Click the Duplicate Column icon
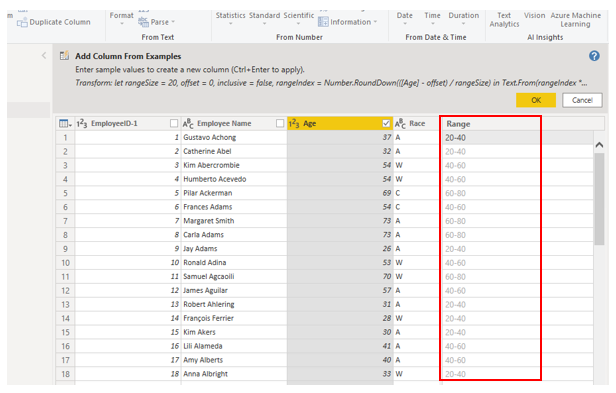The width and height of the screenshot is (616, 393). [22, 22]
